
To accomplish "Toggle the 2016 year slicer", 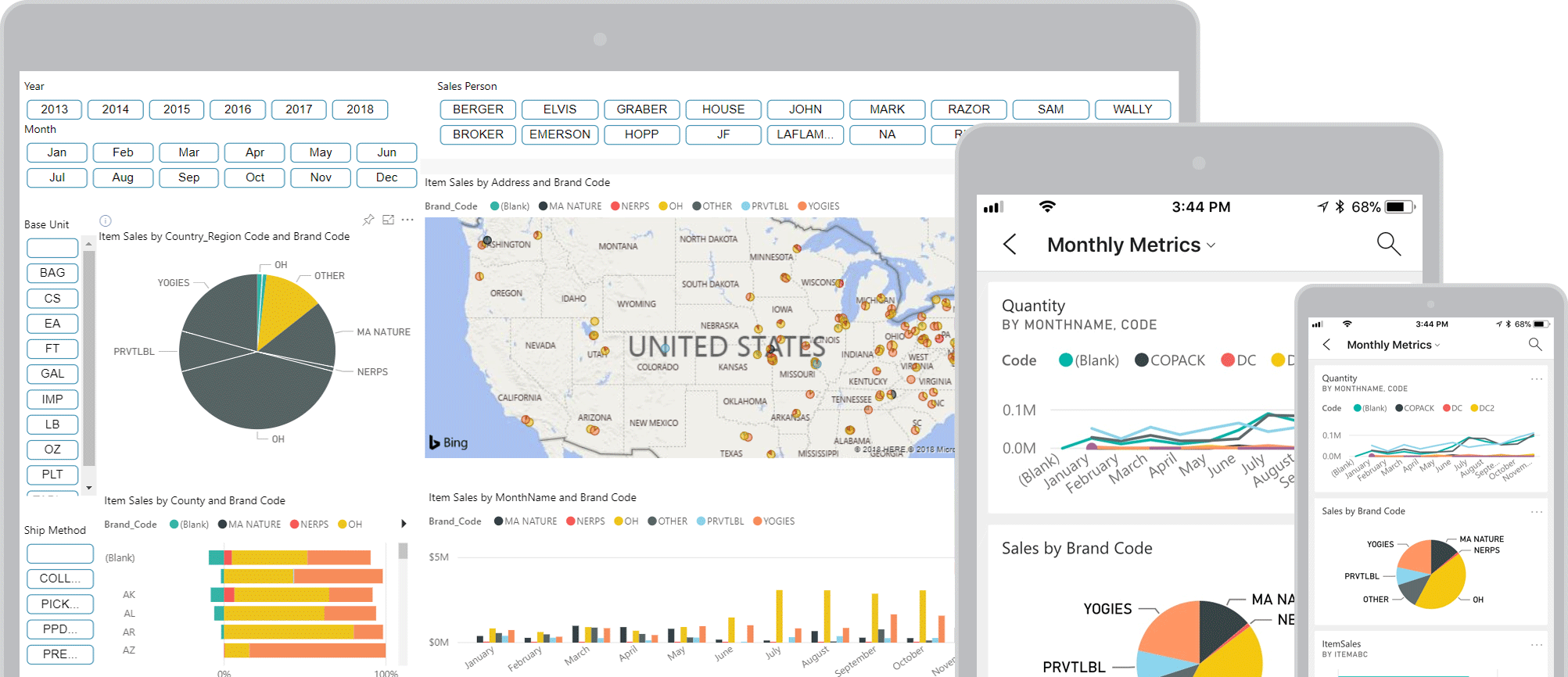I will [238, 109].
